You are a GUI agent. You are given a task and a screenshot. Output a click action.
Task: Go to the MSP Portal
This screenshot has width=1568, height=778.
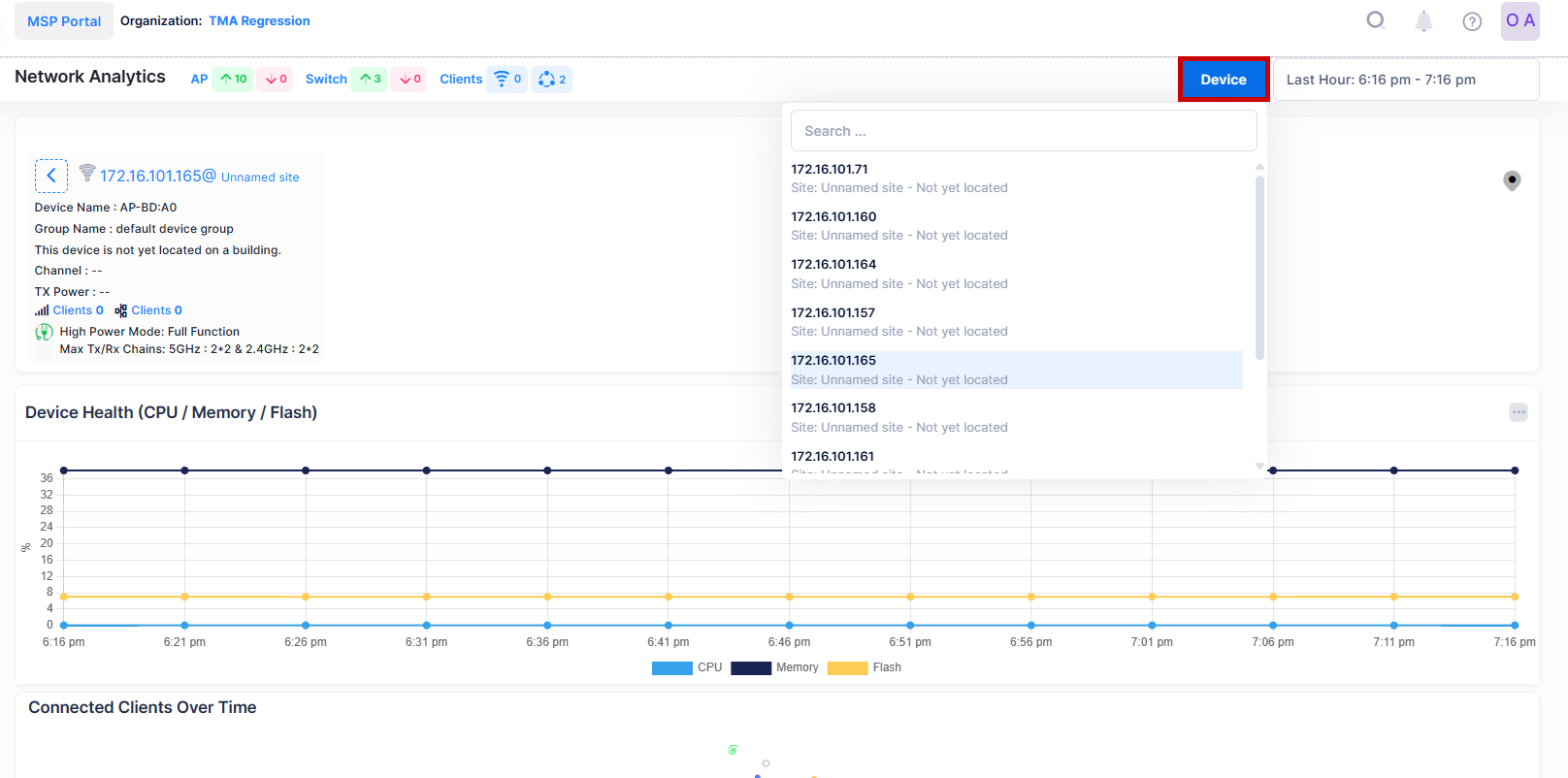64,21
